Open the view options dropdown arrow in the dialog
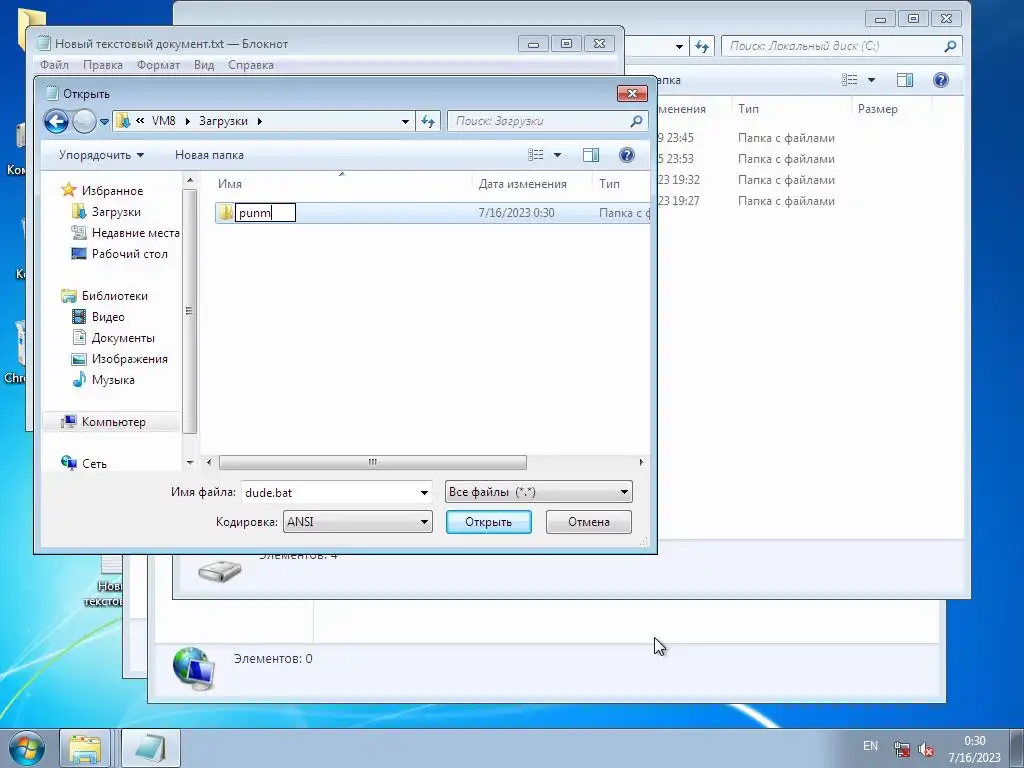Screen dimensions: 1024x768 tap(557, 155)
